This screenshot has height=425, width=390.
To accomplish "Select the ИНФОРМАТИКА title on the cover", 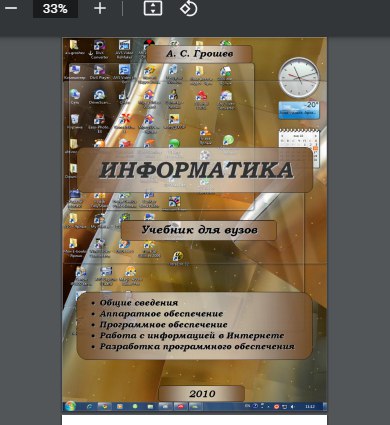I will (x=196, y=170).
